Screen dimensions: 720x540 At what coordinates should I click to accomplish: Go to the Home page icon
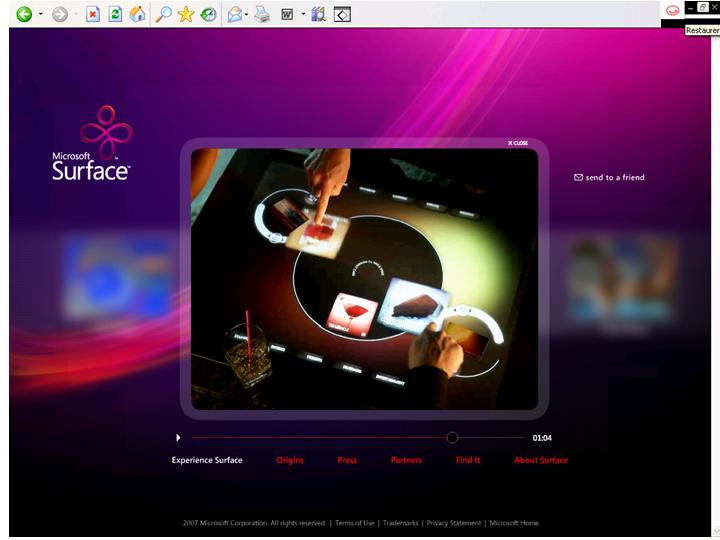click(x=137, y=14)
